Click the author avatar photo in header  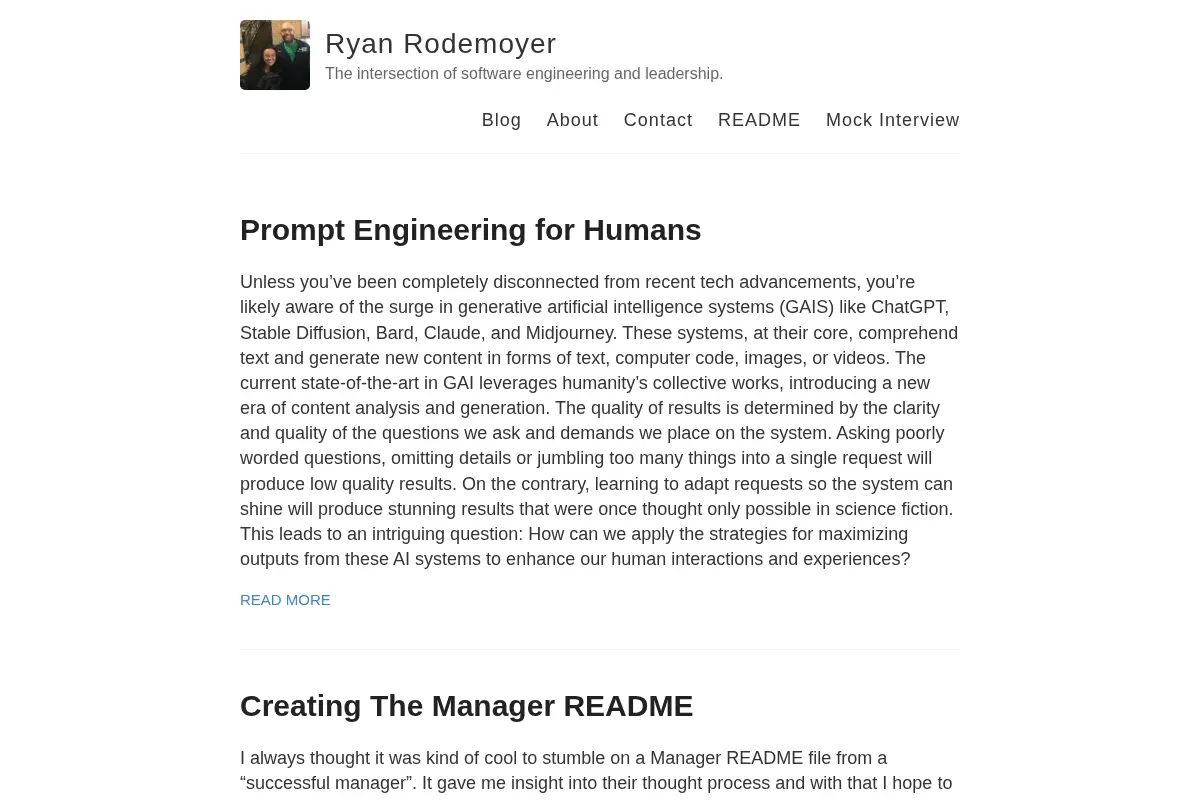[x=275, y=55]
